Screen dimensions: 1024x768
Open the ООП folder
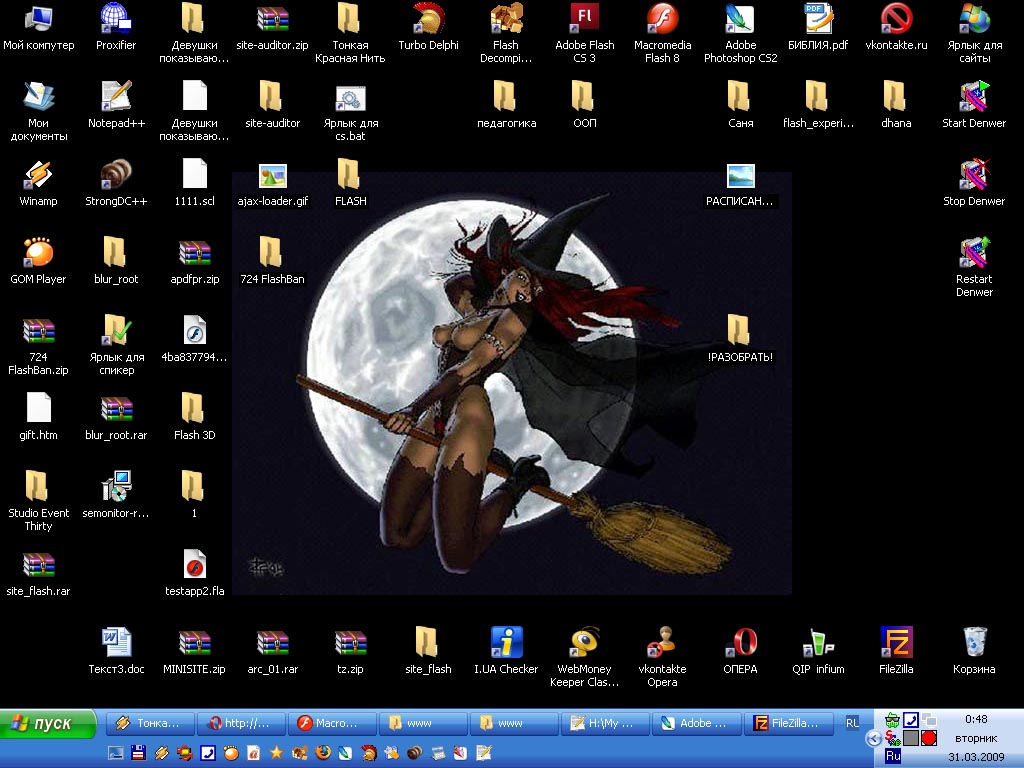584,105
